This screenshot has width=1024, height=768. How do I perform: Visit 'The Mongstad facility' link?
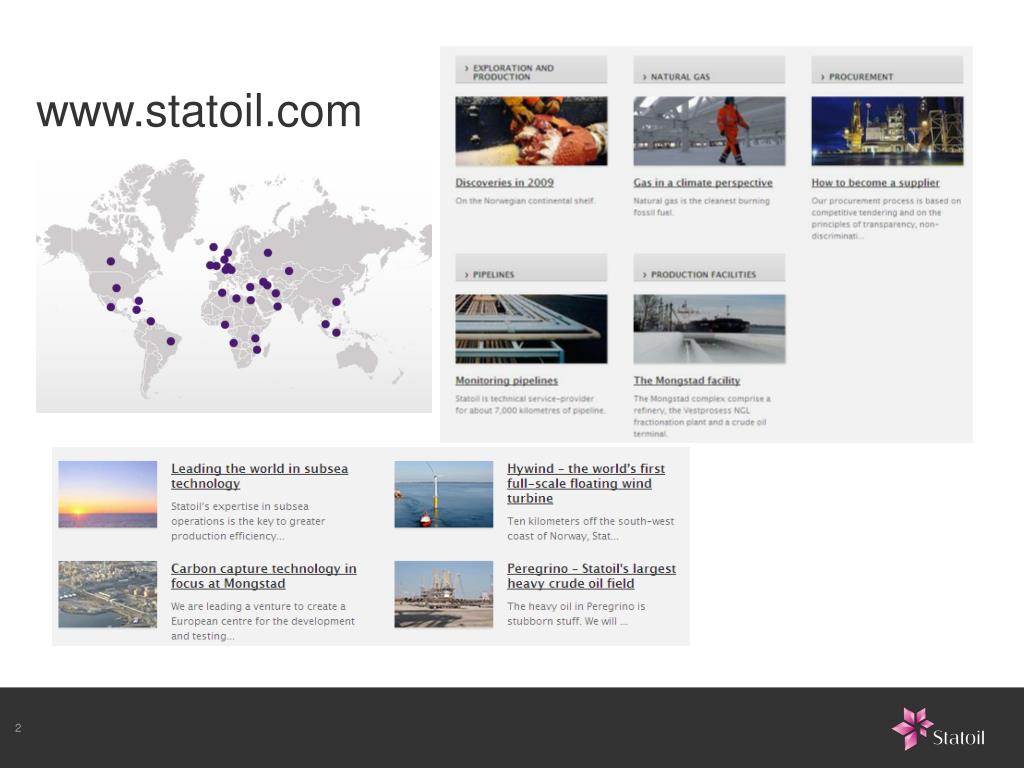point(686,381)
